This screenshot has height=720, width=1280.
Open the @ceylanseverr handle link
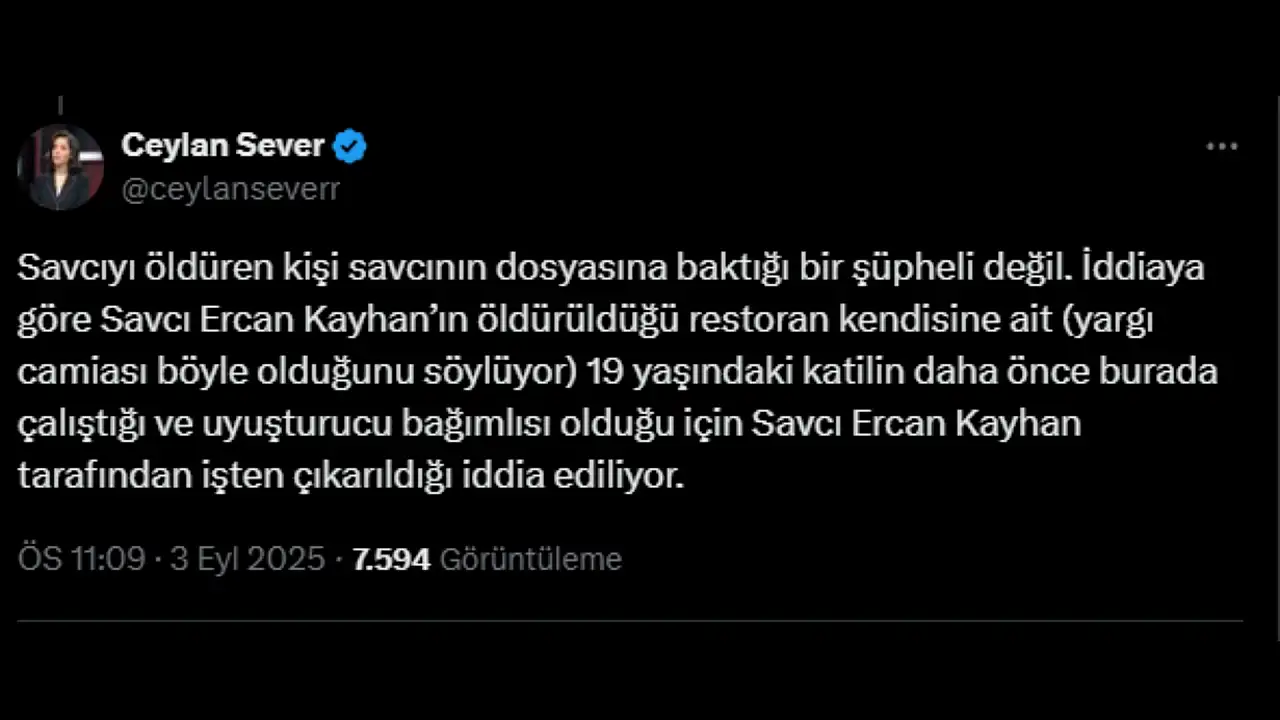230,190
